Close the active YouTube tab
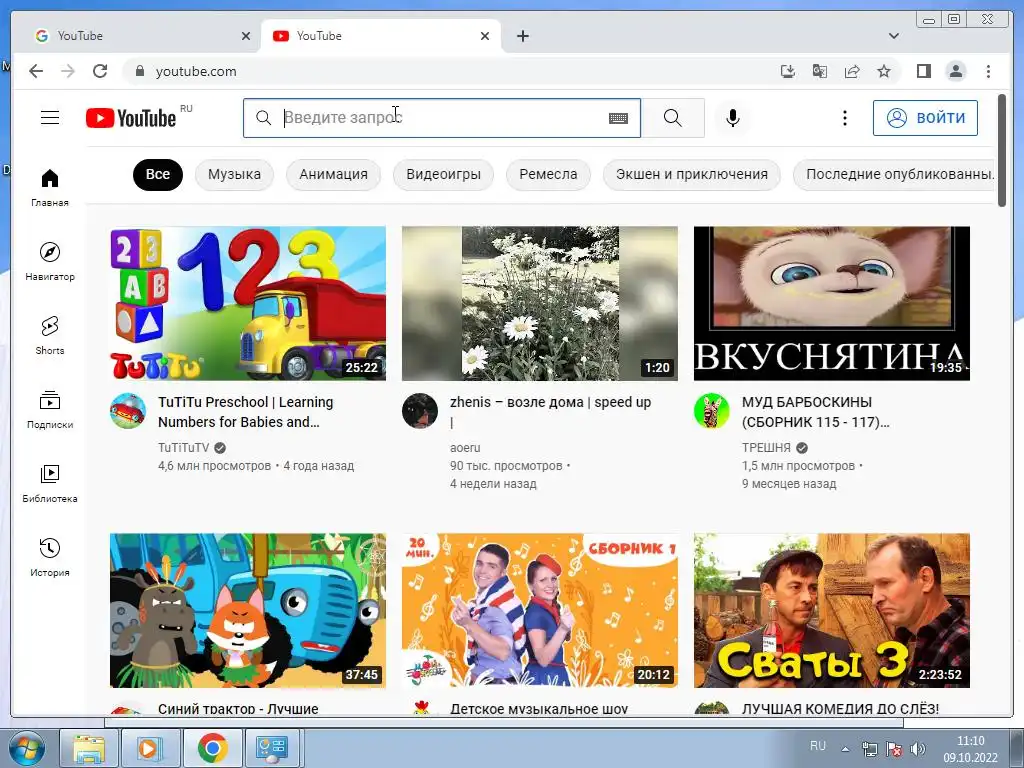The image size is (1024, 768). pyautogui.click(x=485, y=36)
